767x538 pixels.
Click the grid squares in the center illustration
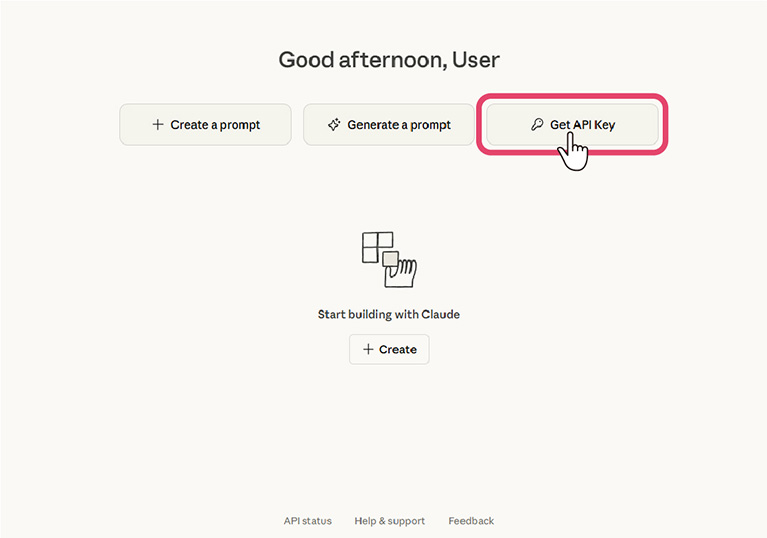point(377,246)
